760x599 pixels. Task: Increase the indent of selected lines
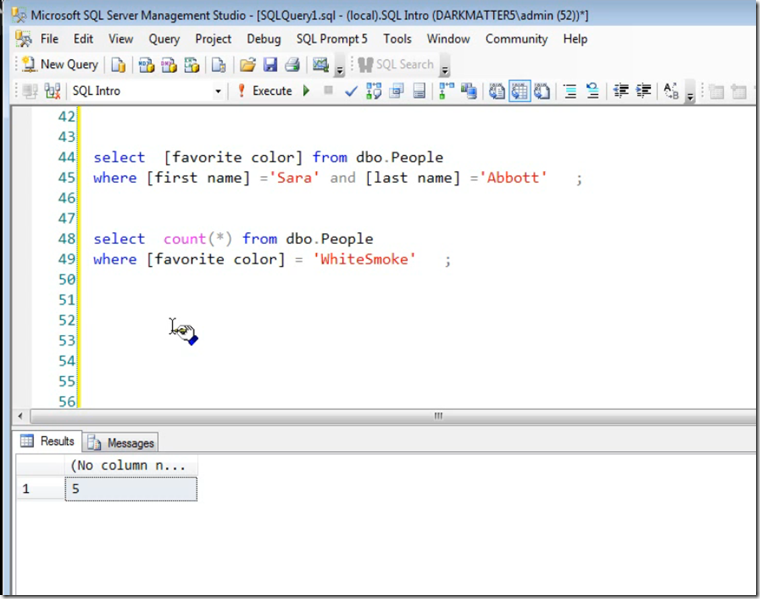click(x=644, y=91)
